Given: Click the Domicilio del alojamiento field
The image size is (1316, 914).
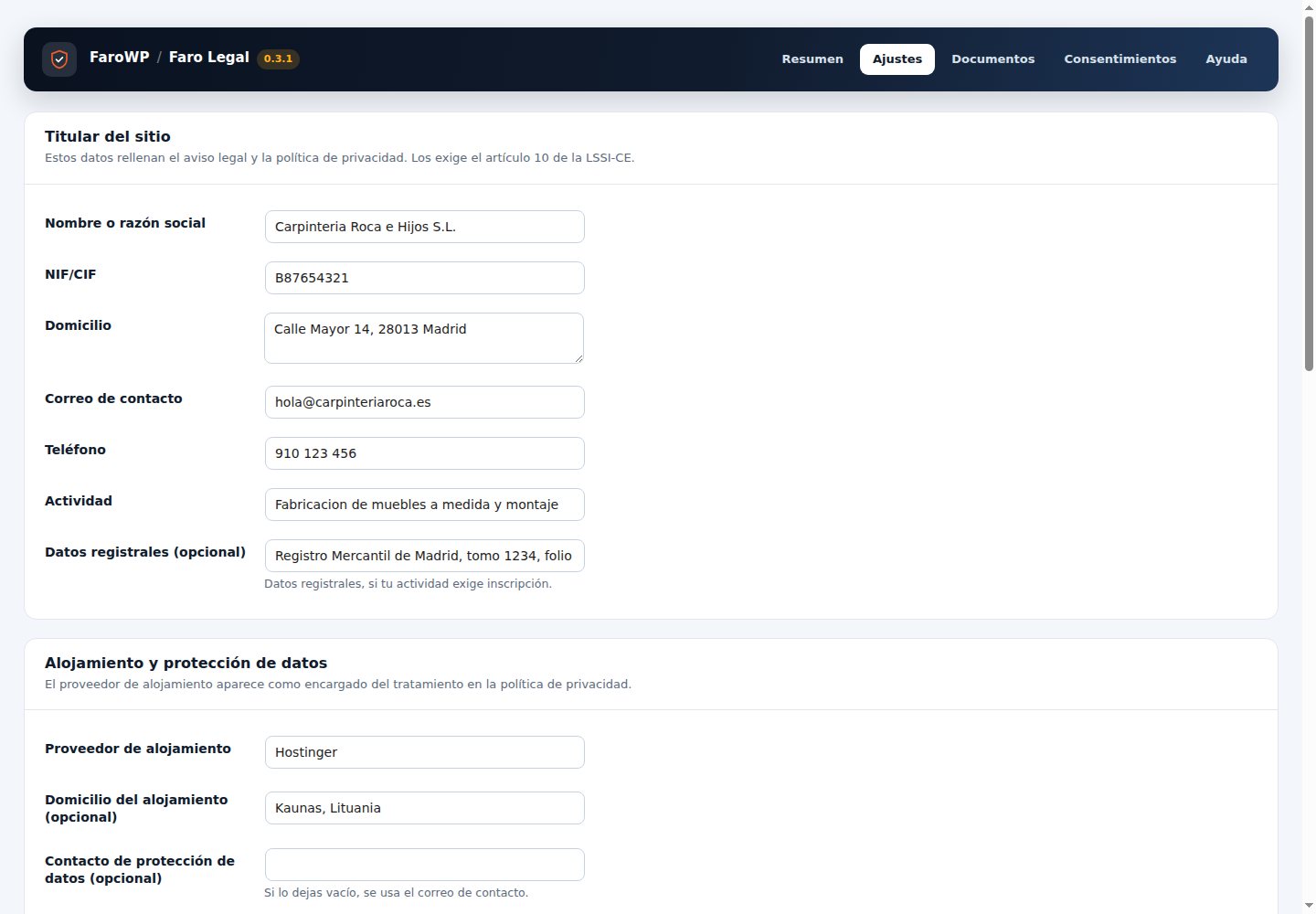Looking at the screenshot, I should tap(425, 808).
